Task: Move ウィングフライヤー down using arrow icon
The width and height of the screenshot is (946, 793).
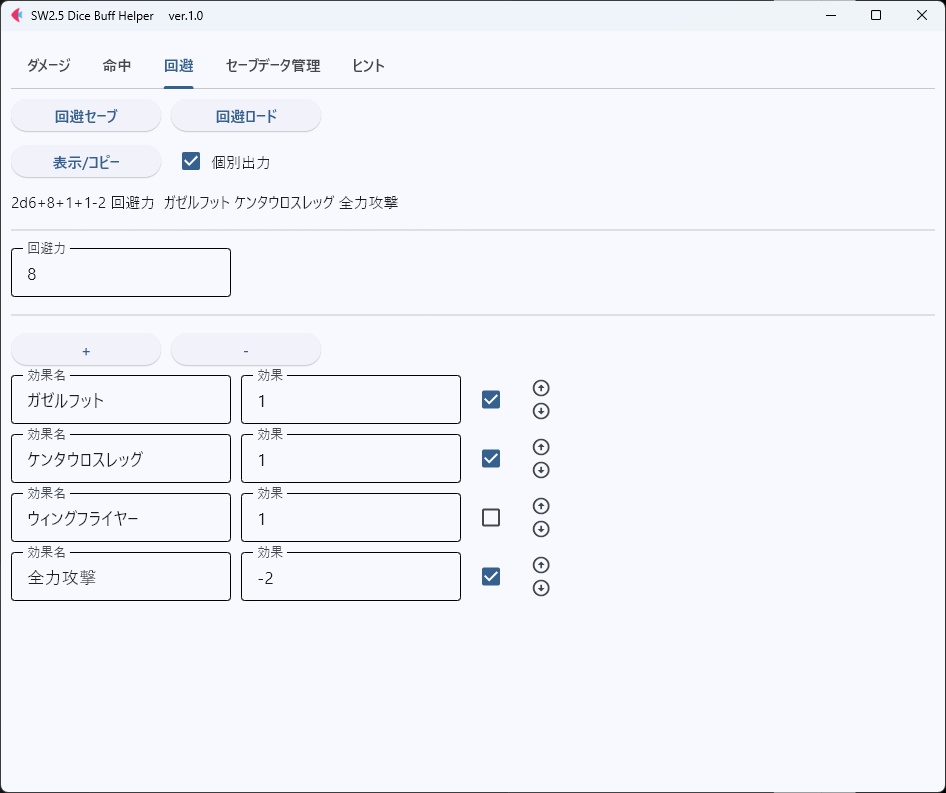Action: click(541, 529)
